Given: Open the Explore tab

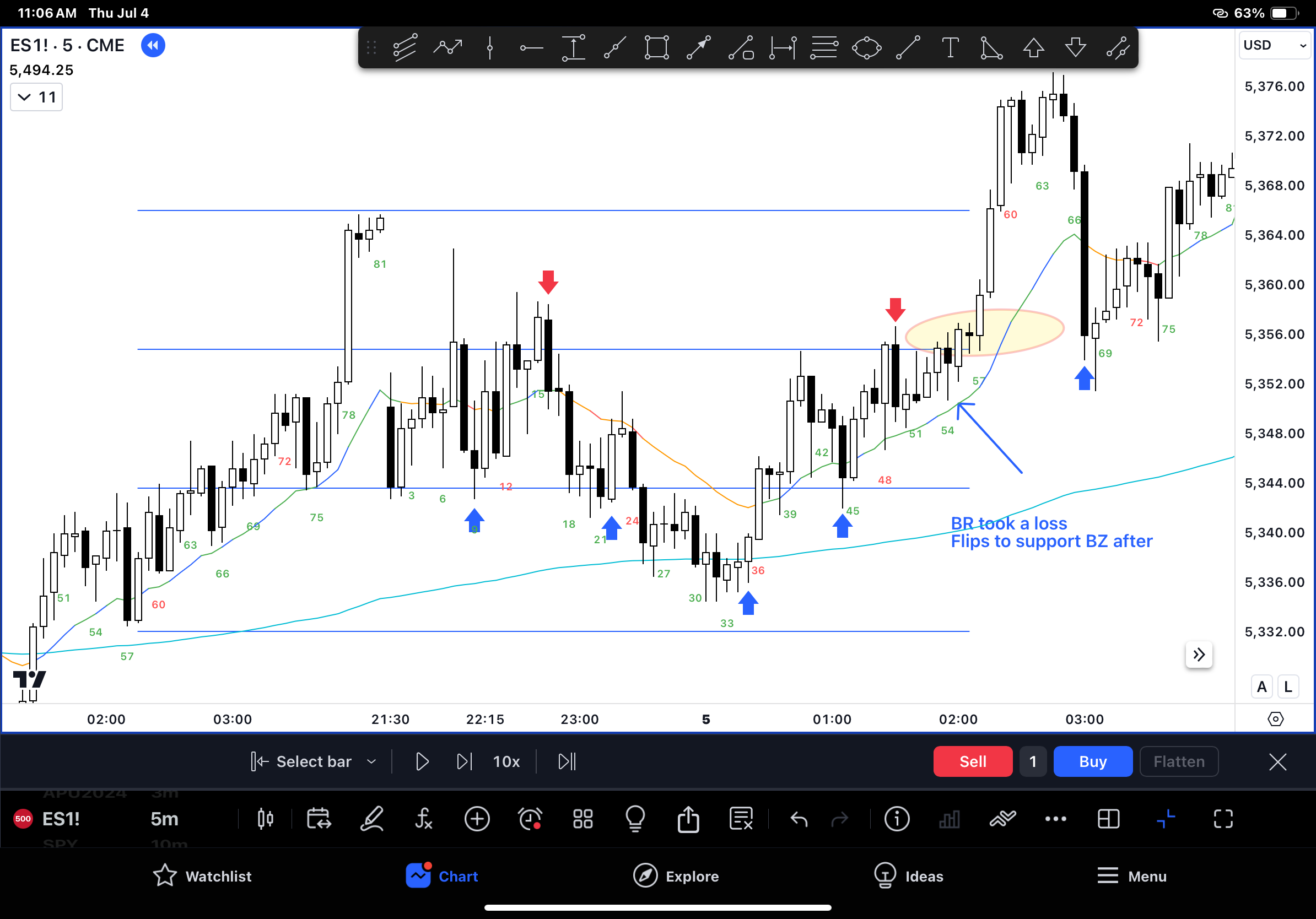Looking at the screenshot, I should pos(676,876).
